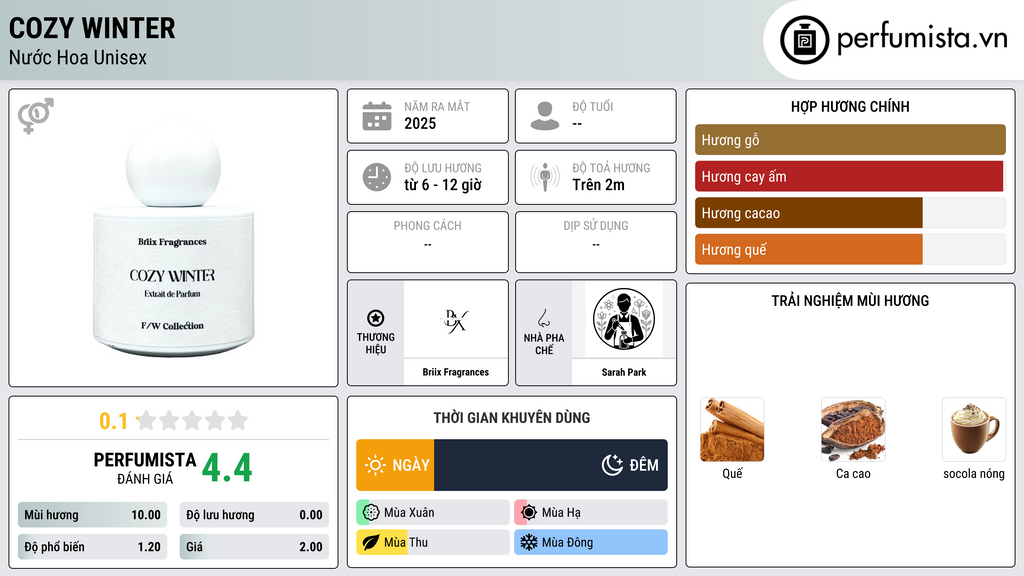Viewport: 1024px width, 576px height.
Task: Click the COZY WINTER title heading
Action: click(92, 29)
